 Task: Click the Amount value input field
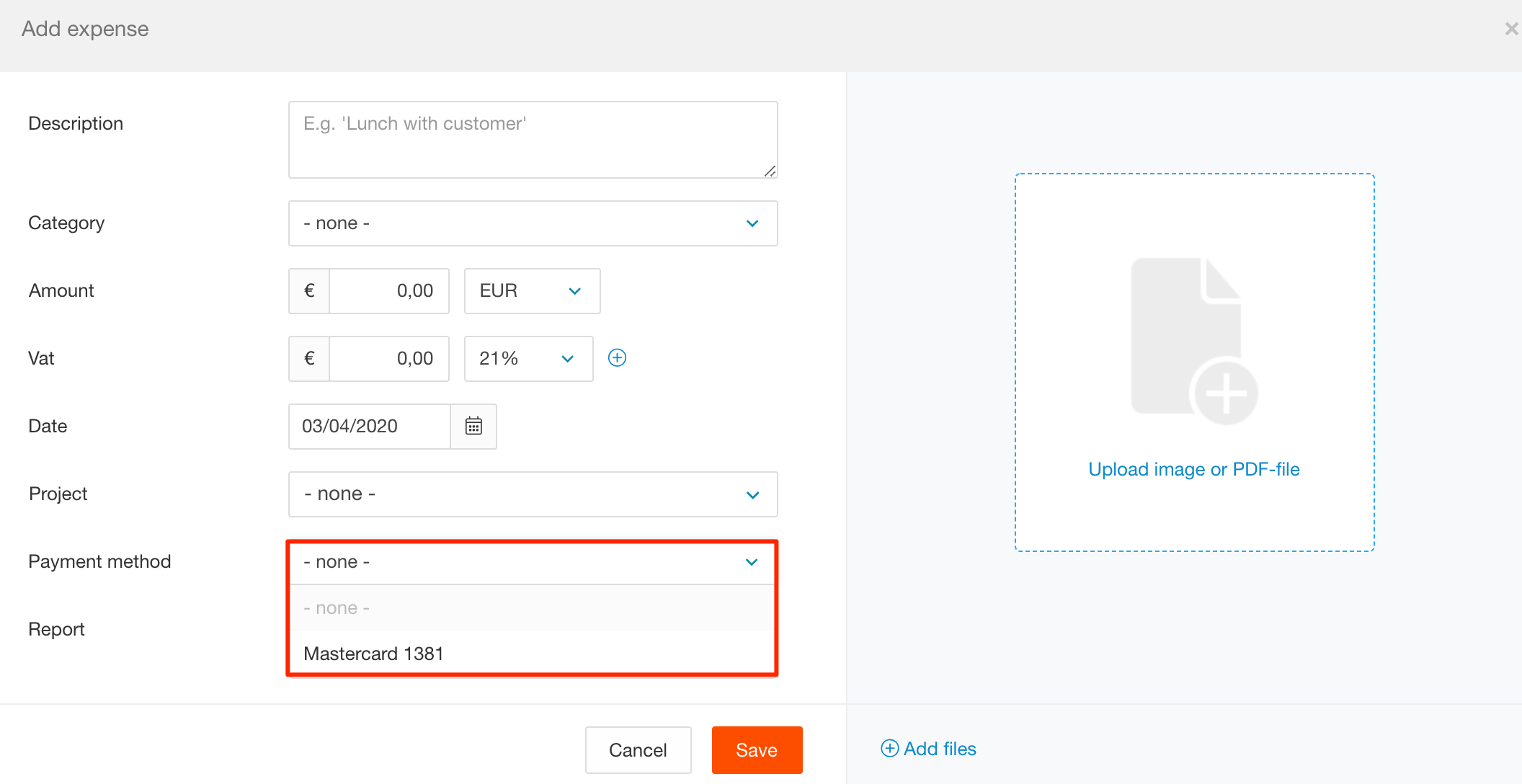click(389, 291)
